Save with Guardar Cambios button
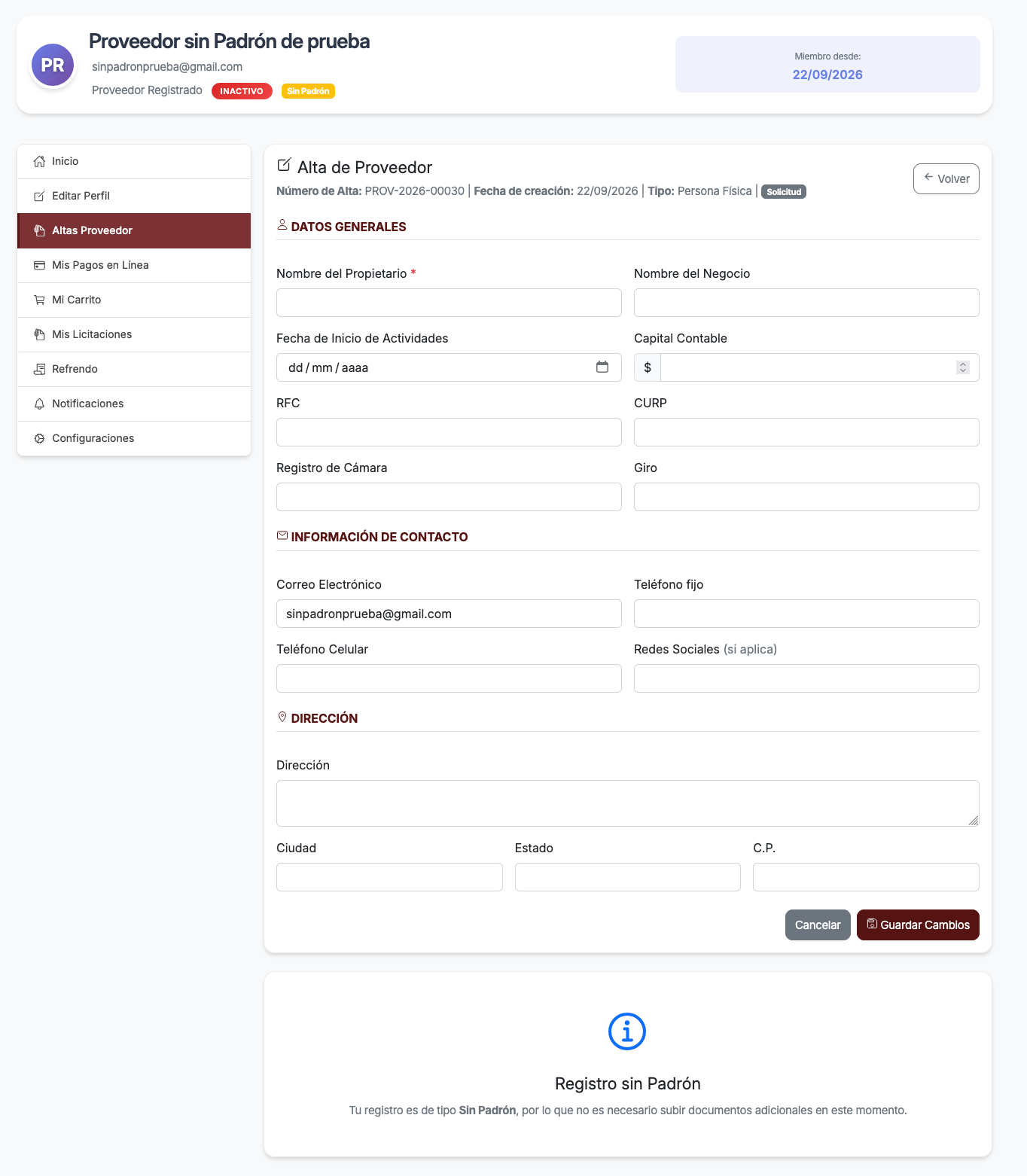The width and height of the screenshot is (1027, 1176). pyautogui.click(x=918, y=925)
